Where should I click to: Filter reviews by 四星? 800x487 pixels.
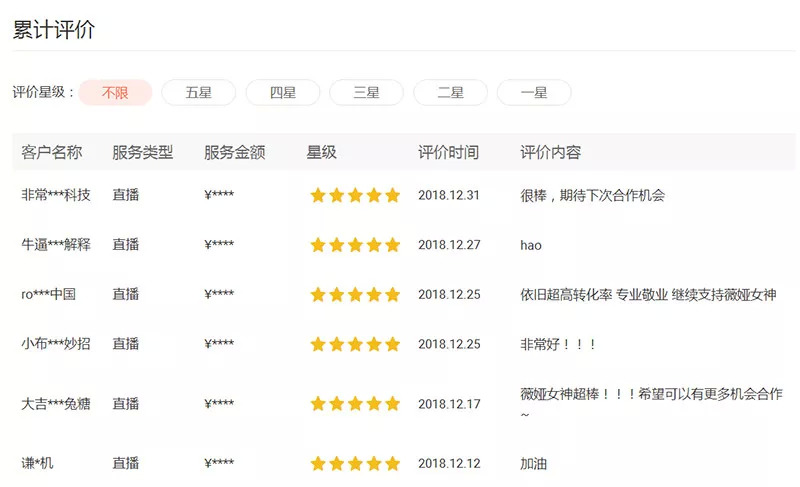tap(283, 93)
